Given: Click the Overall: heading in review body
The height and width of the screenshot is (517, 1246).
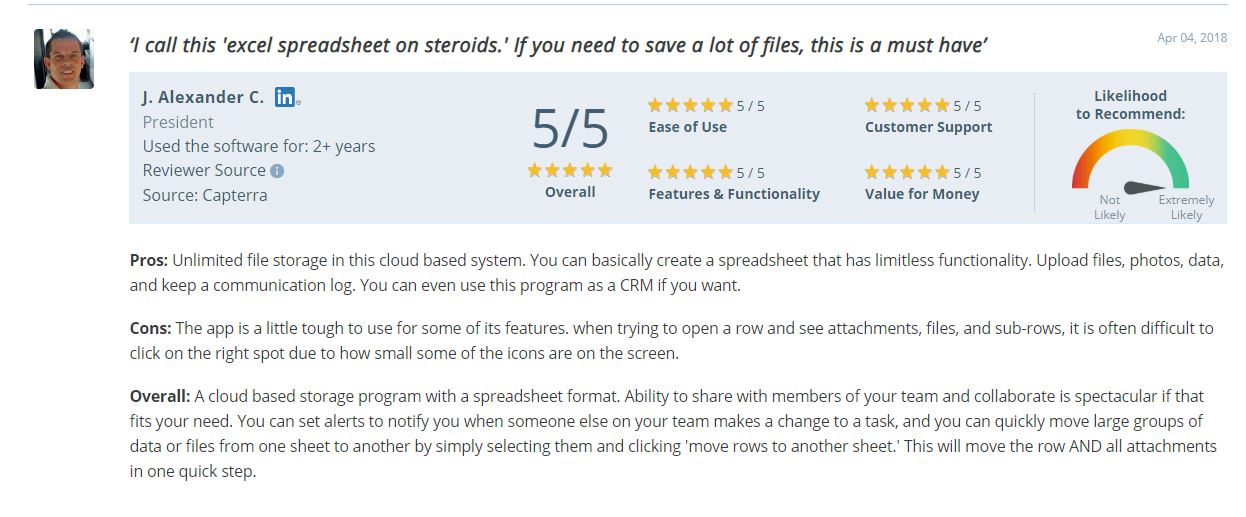Looking at the screenshot, I should (160, 396).
